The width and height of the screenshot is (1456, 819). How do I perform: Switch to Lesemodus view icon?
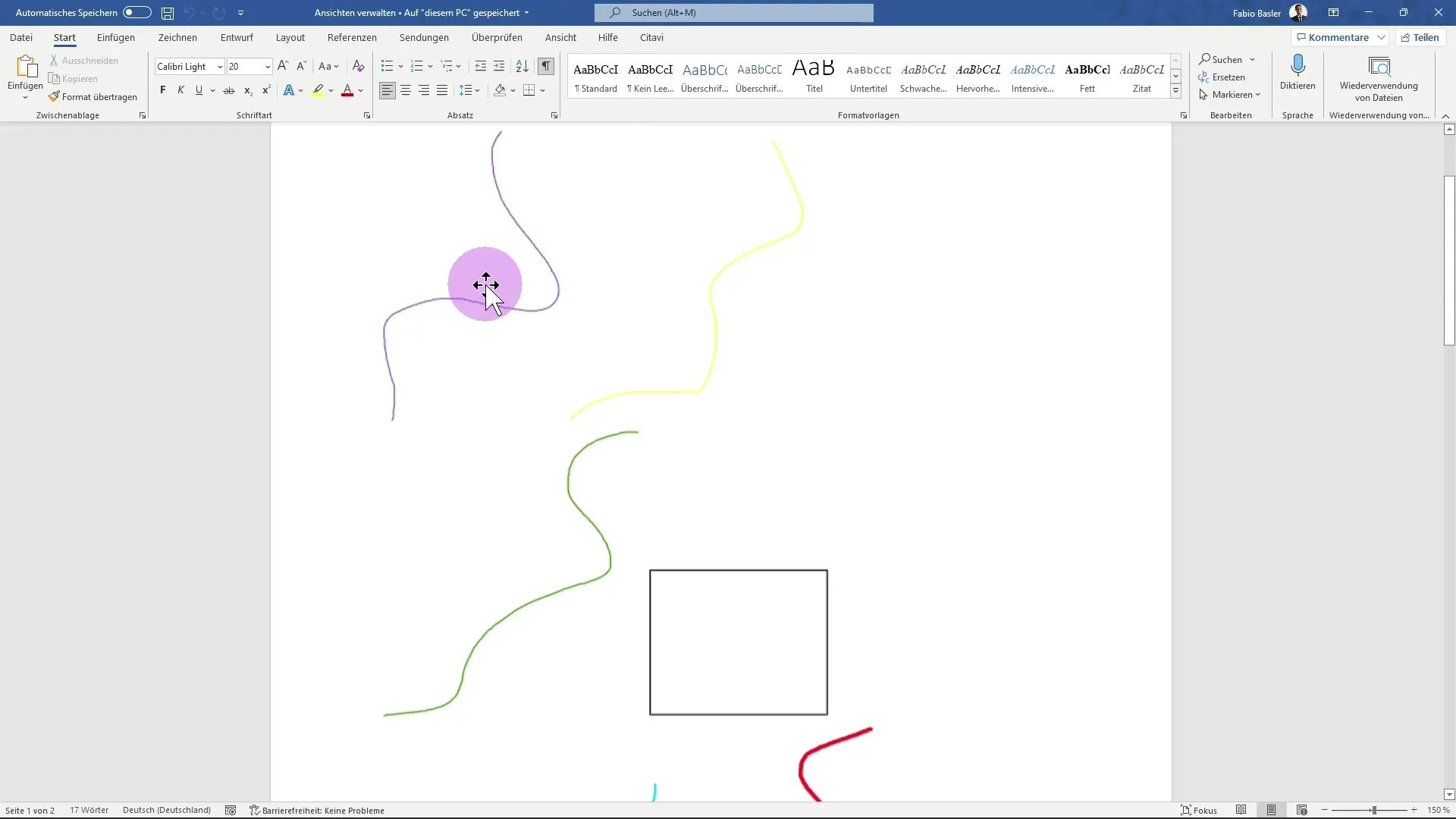point(1241,811)
